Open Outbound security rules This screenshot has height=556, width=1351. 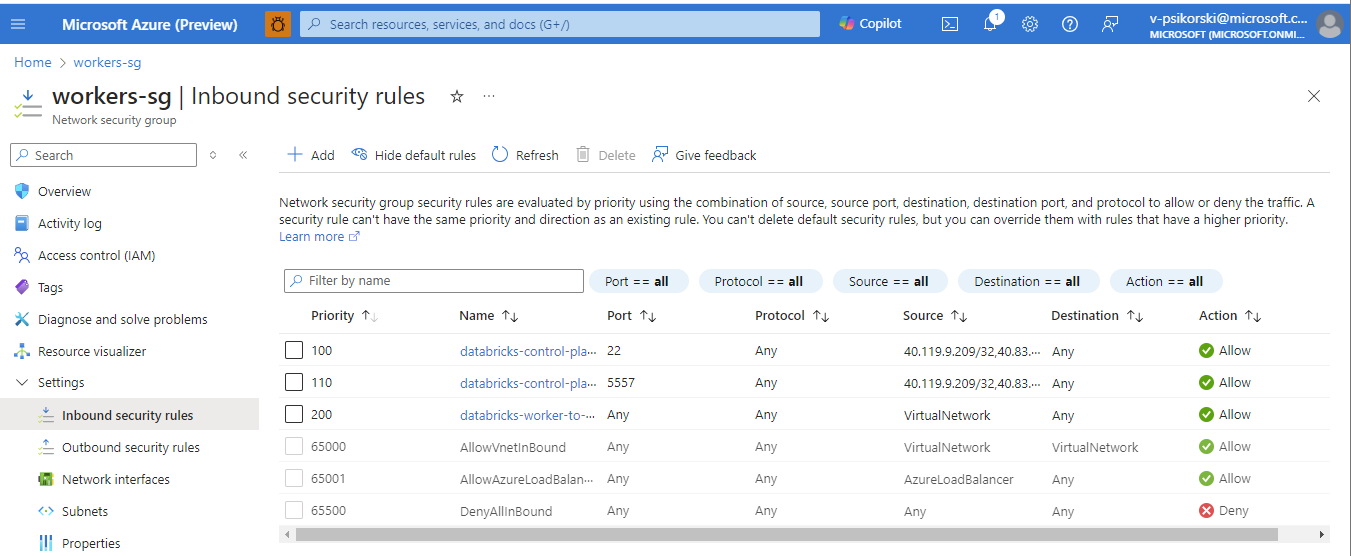(x=129, y=447)
